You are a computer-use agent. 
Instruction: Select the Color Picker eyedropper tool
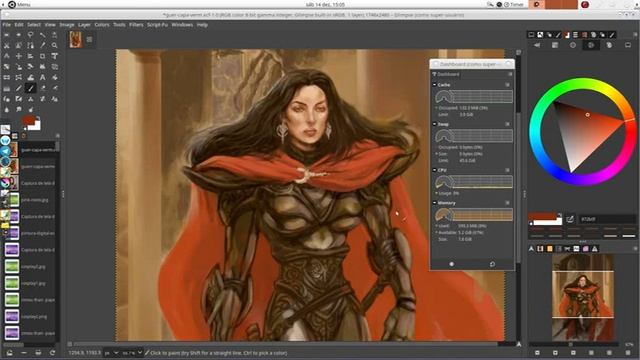point(42,46)
